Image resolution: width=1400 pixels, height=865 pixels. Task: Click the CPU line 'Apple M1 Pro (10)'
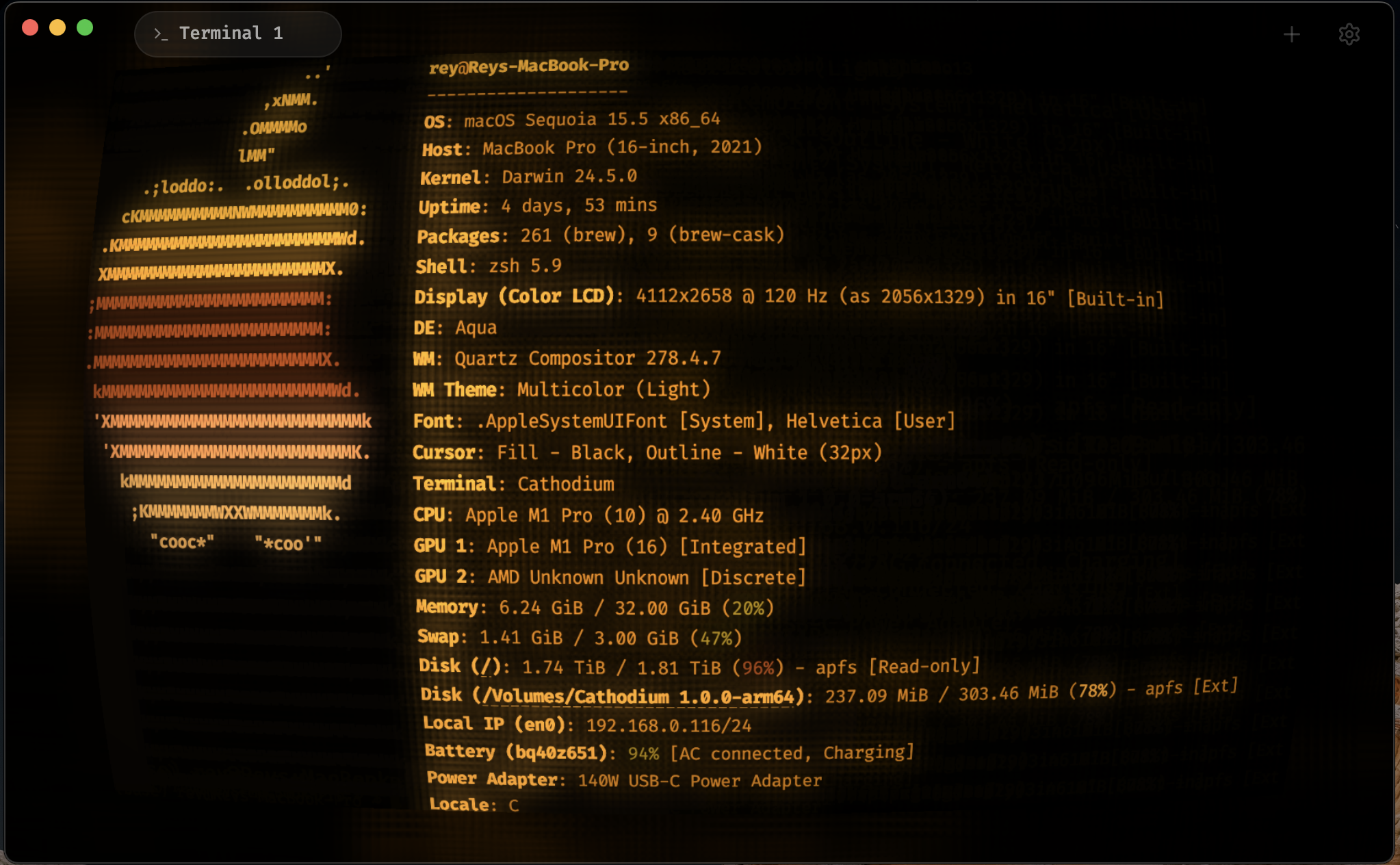(x=556, y=515)
